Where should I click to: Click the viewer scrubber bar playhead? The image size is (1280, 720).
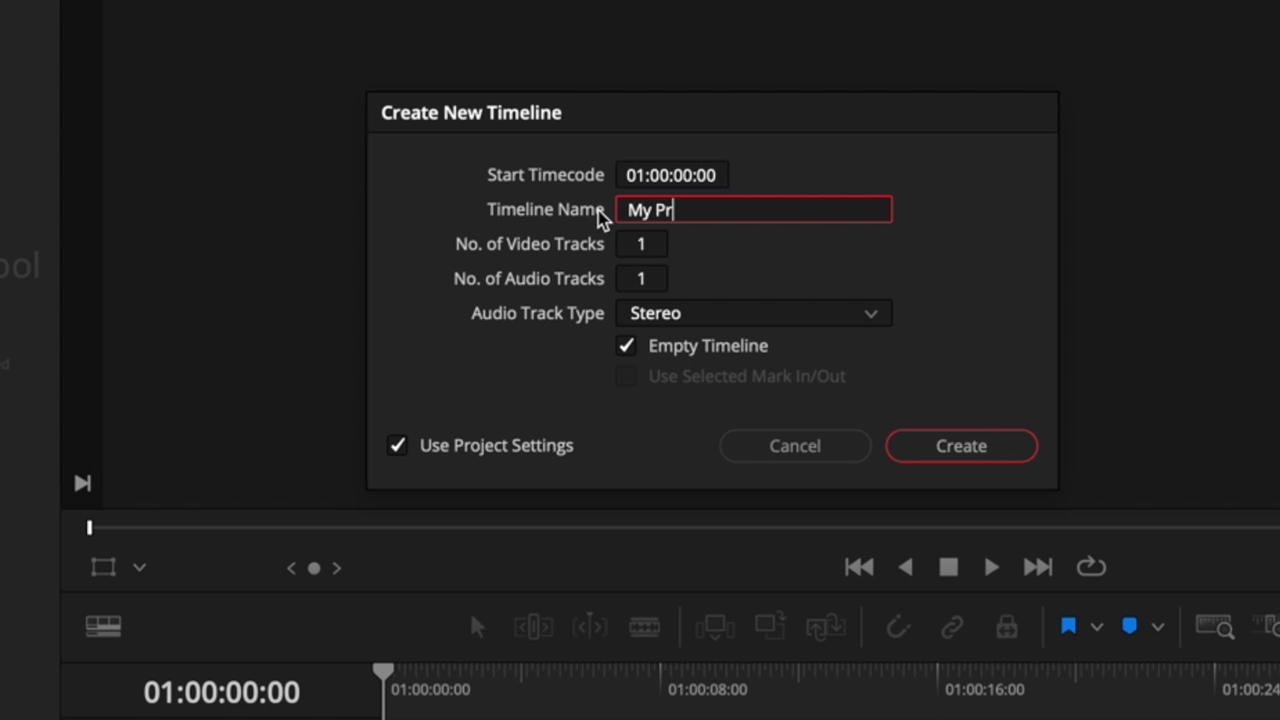pos(89,527)
